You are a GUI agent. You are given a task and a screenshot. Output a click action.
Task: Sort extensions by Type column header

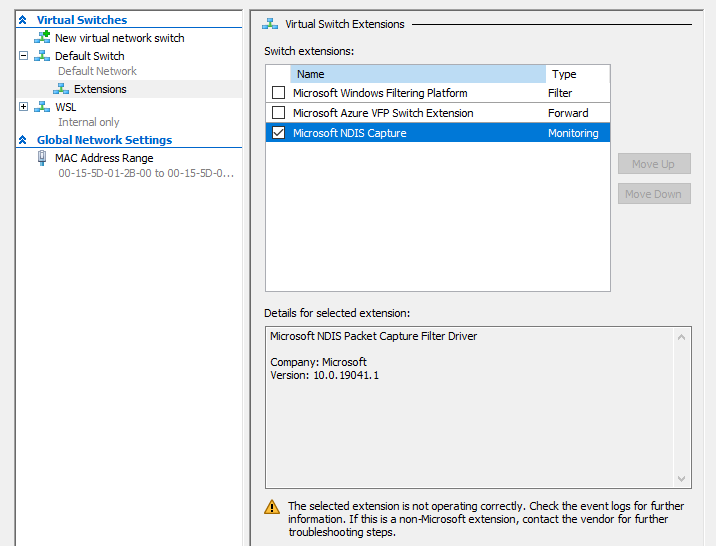point(577,74)
